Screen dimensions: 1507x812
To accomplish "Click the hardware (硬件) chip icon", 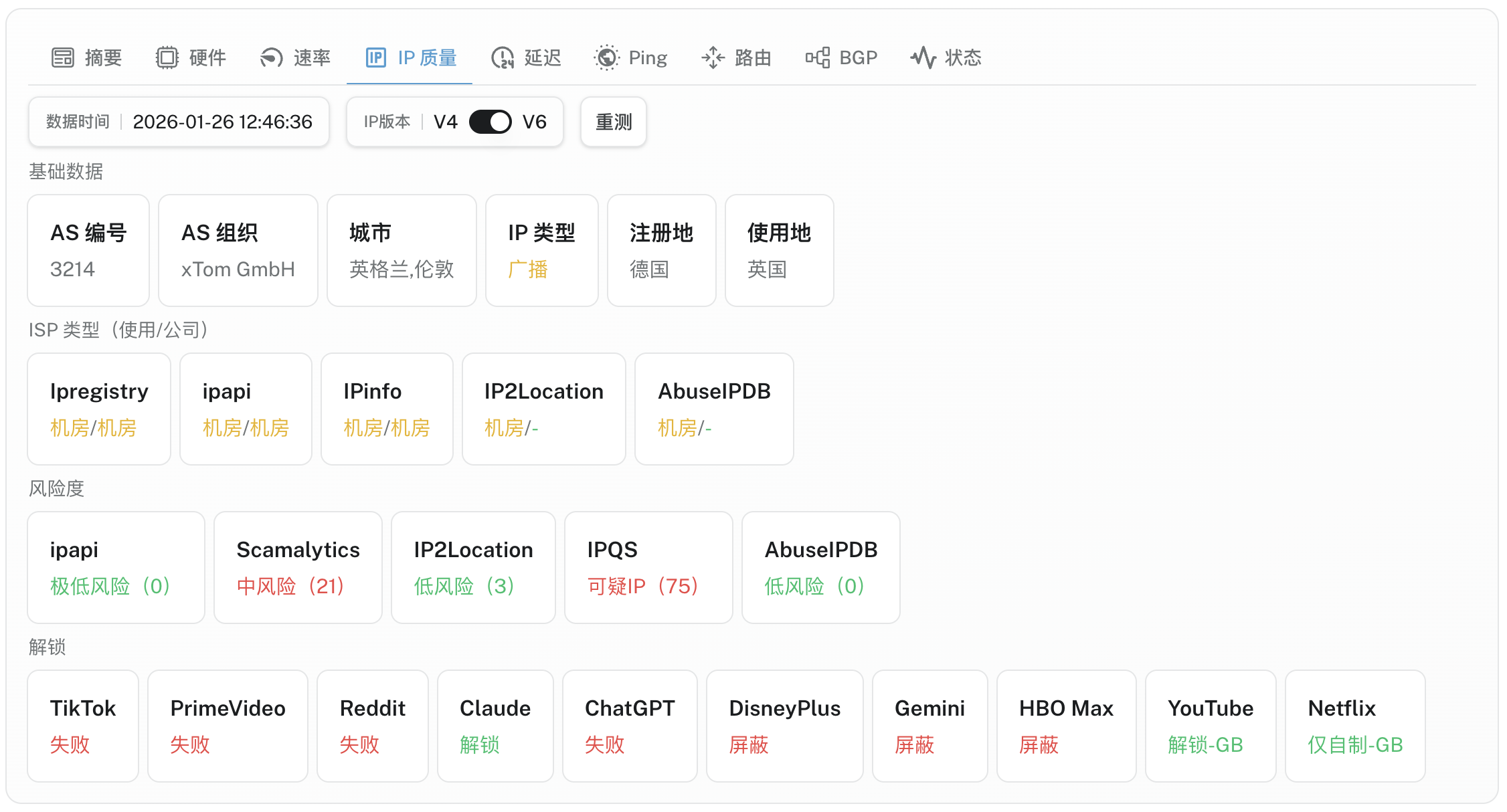I will (x=167, y=58).
